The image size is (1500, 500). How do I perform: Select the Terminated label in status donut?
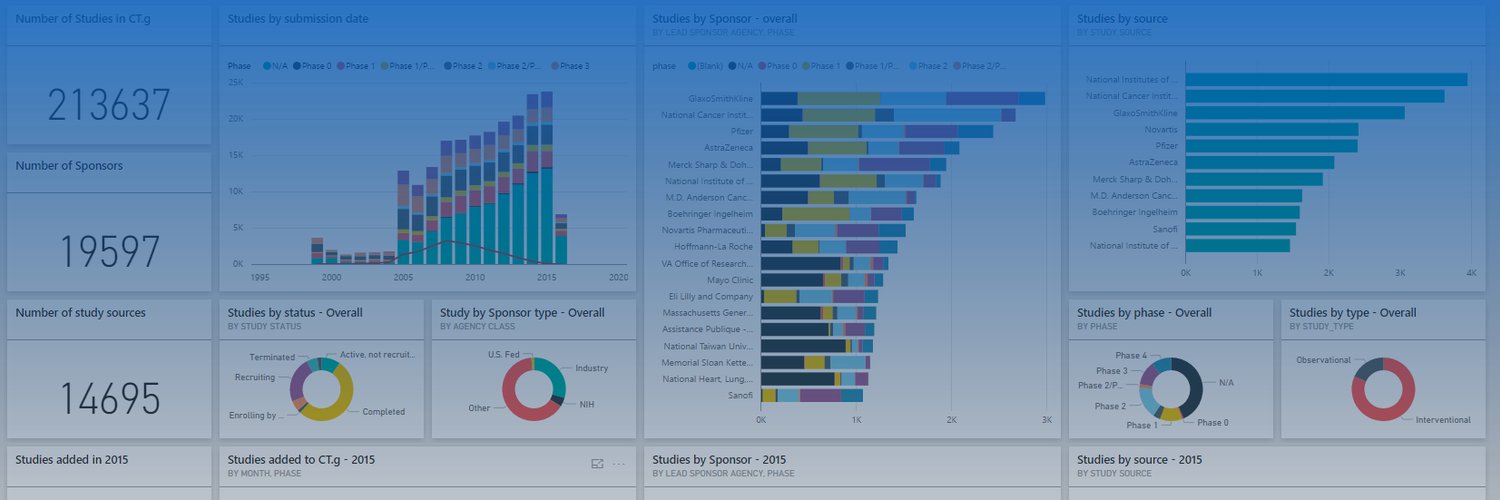[x=272, y=357]
